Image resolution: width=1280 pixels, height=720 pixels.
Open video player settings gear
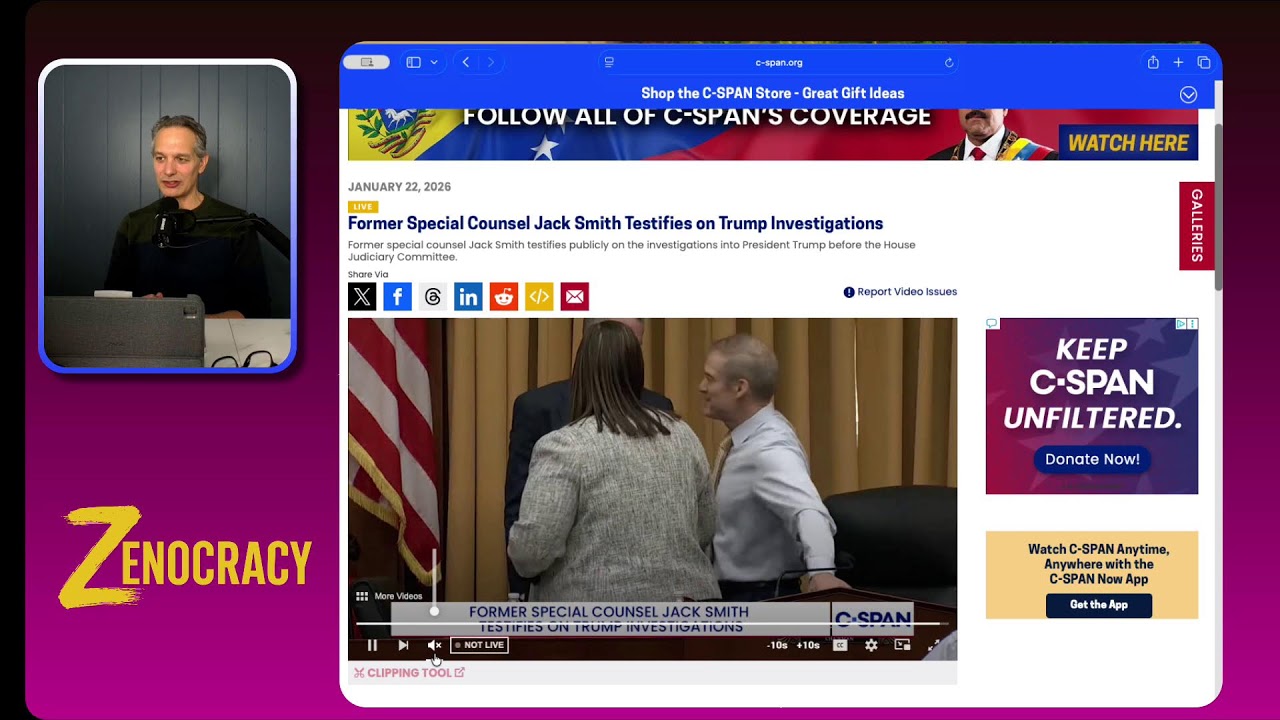click(x=871, y=645)
